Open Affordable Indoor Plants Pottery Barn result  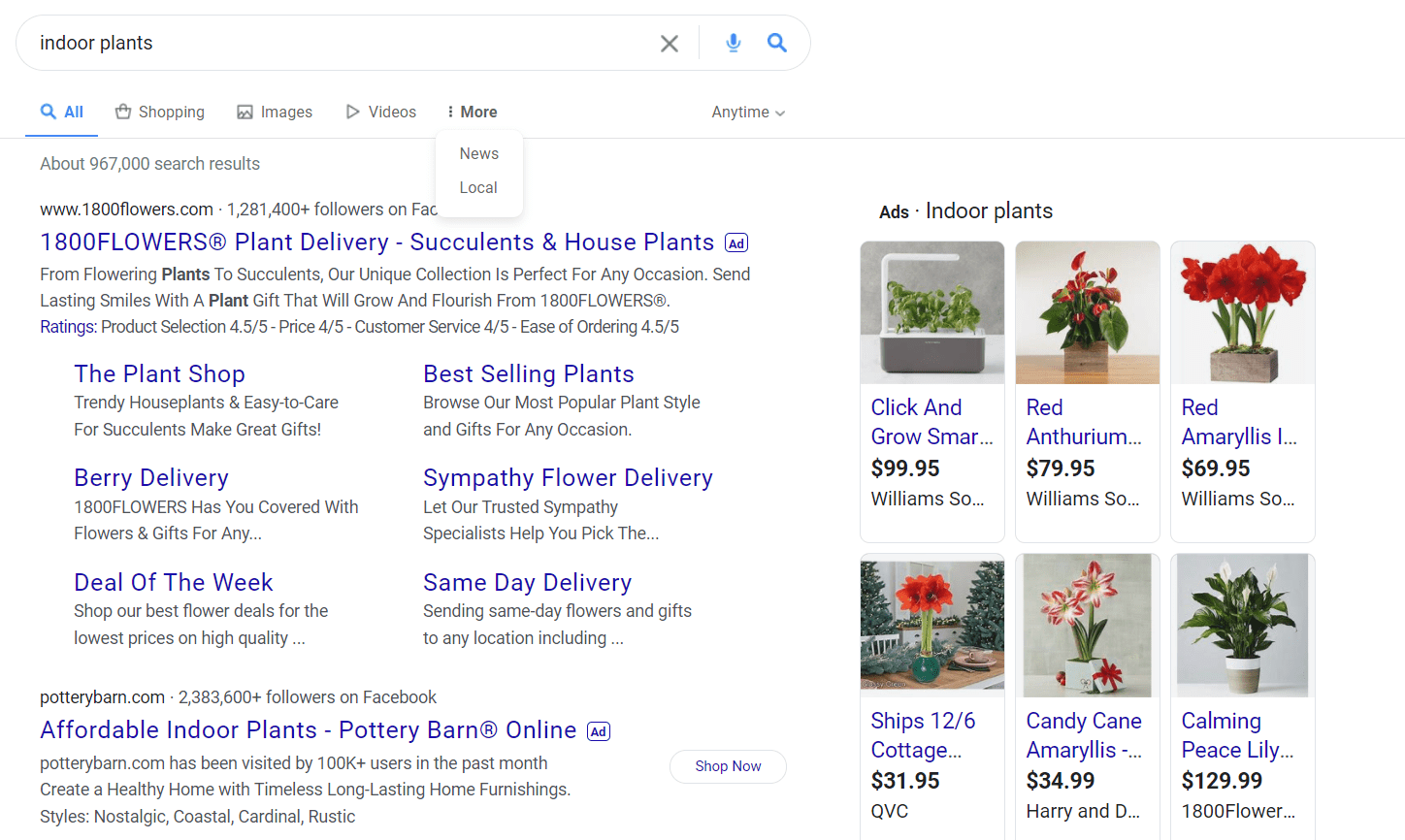pyautogui.click(x=309, y=730)
